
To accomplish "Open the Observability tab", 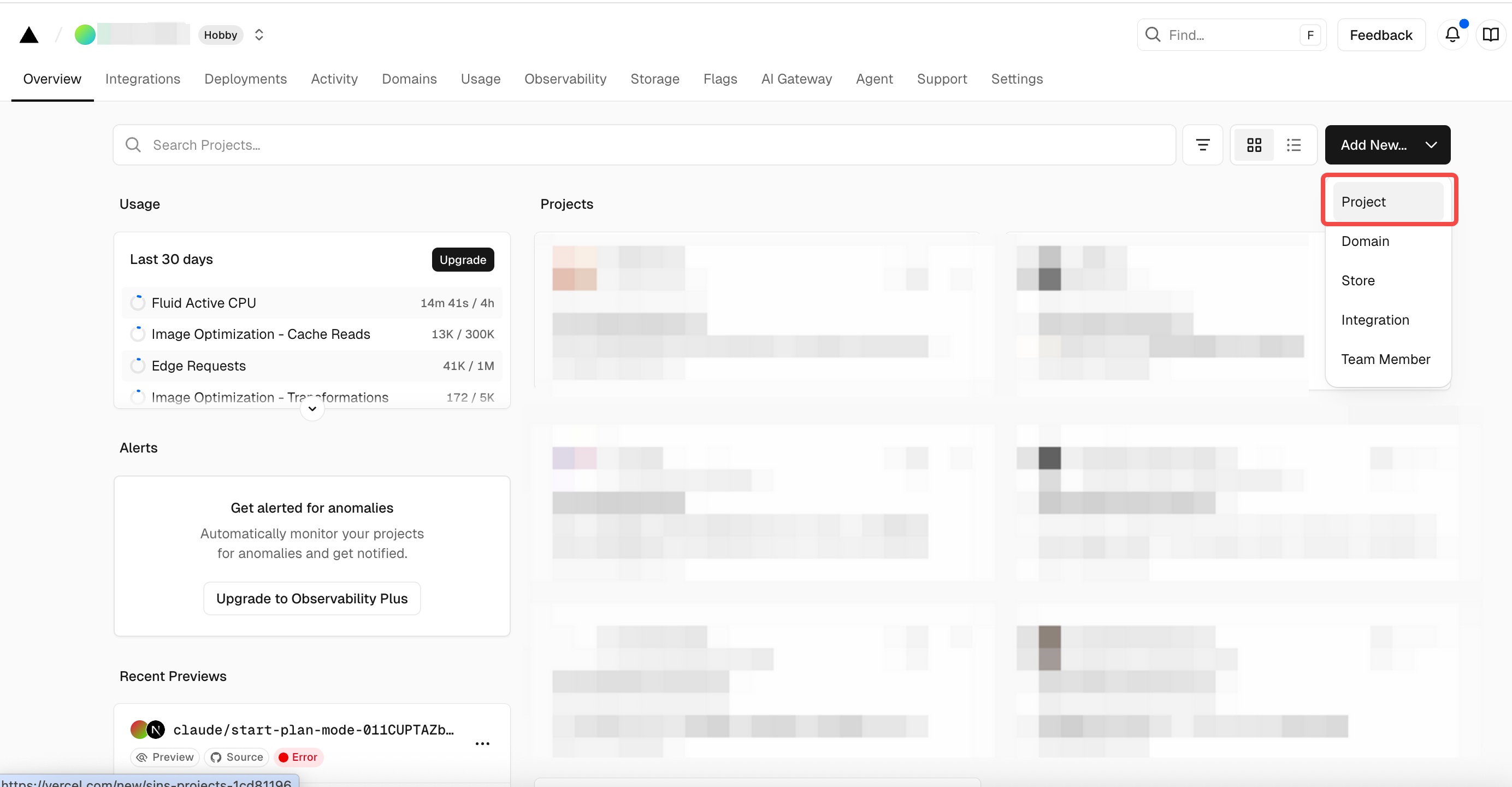I will click(565, 79).
